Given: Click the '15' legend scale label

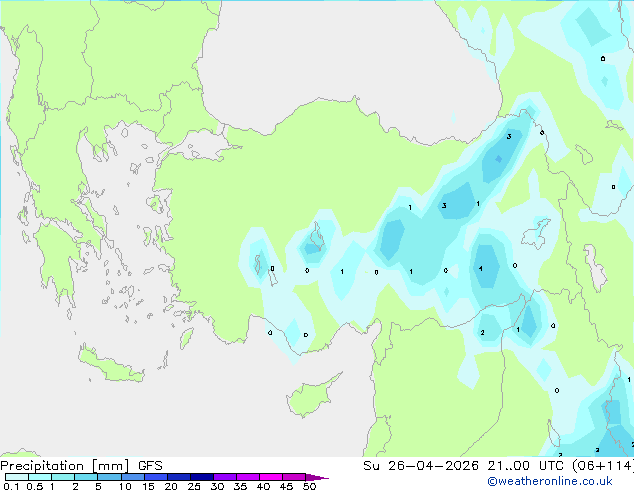Looking at the screenshot, I should (148, 486).
